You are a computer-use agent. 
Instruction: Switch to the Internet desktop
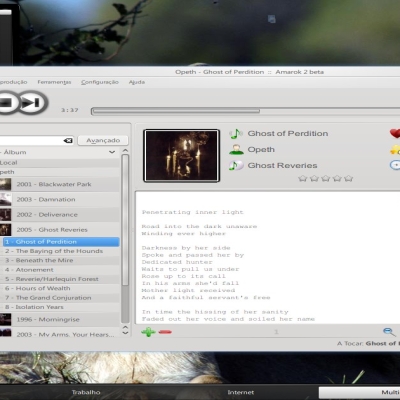(241, 392)
